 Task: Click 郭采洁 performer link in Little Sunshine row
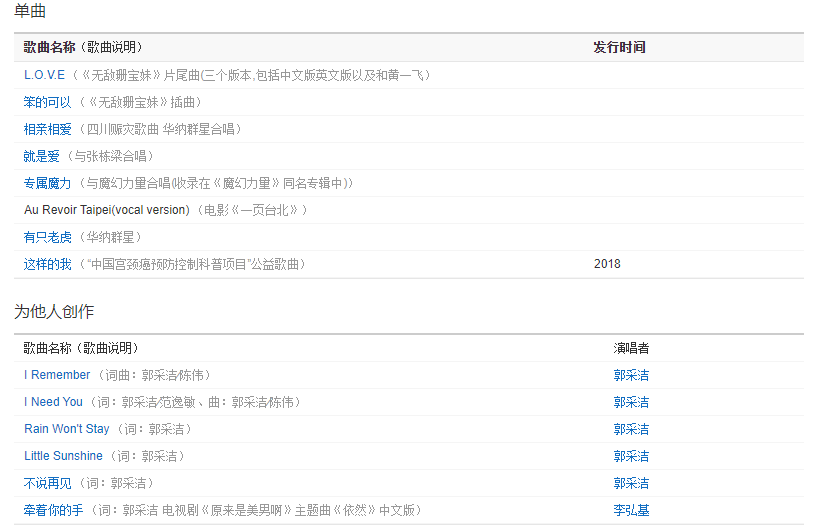pyautogui.click(x=631, y=456)
